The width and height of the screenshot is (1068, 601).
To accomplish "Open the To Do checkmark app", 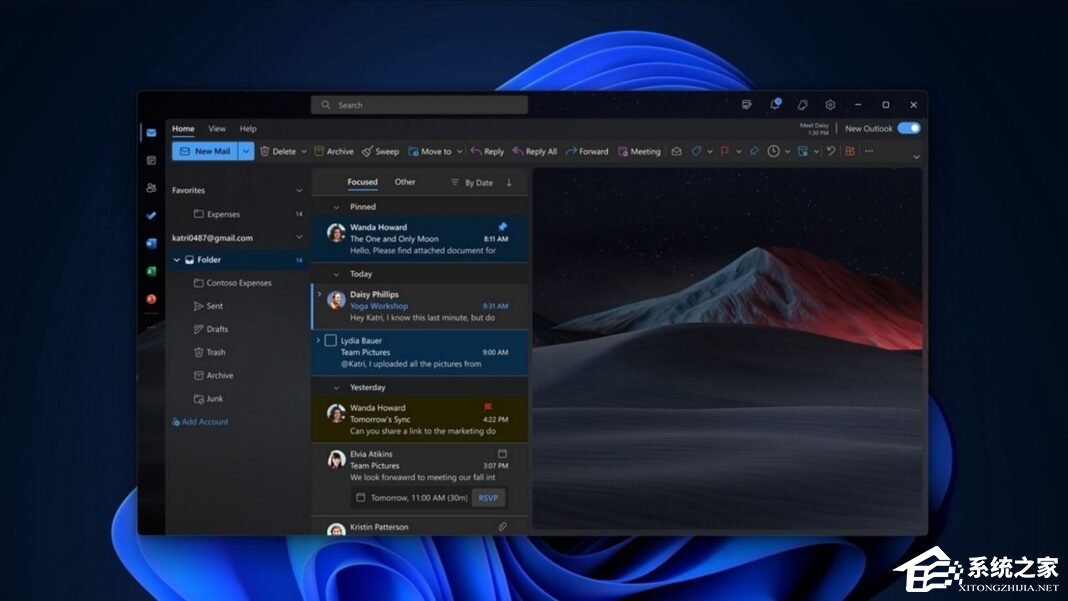I will pyautogui.click(x=151, y=215).
